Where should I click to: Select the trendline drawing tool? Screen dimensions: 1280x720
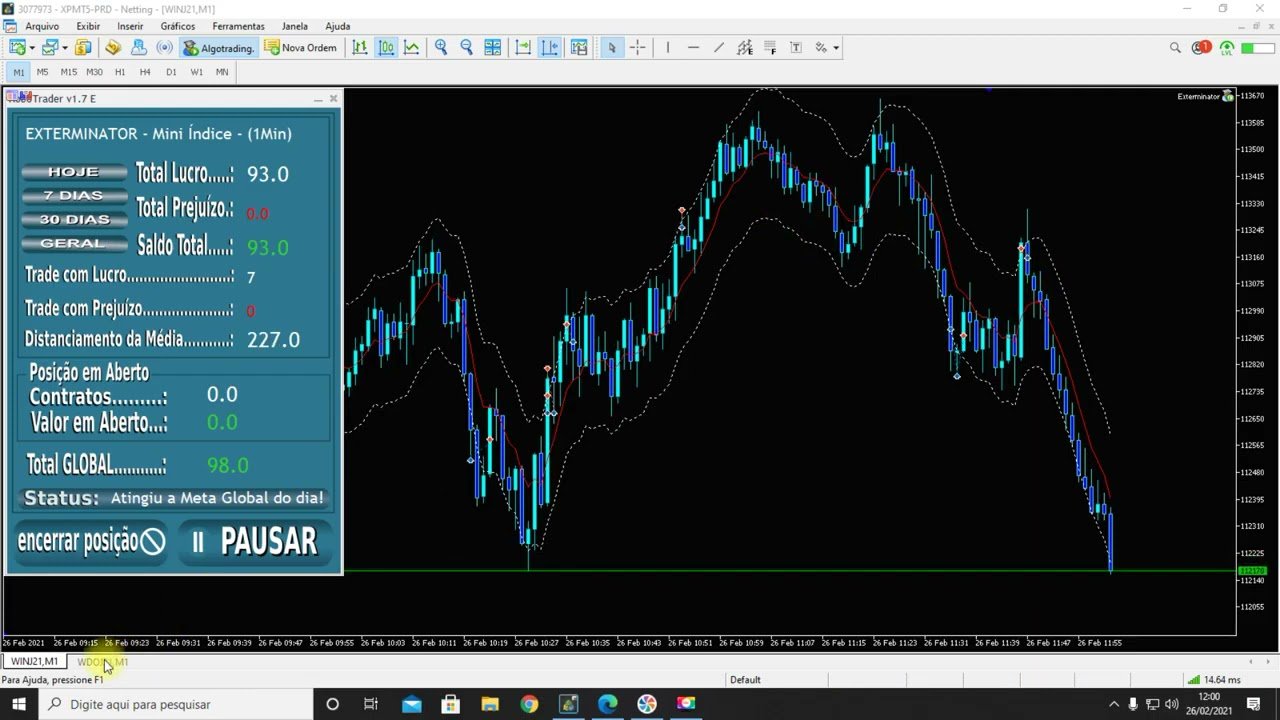click(x=719, y=47)
